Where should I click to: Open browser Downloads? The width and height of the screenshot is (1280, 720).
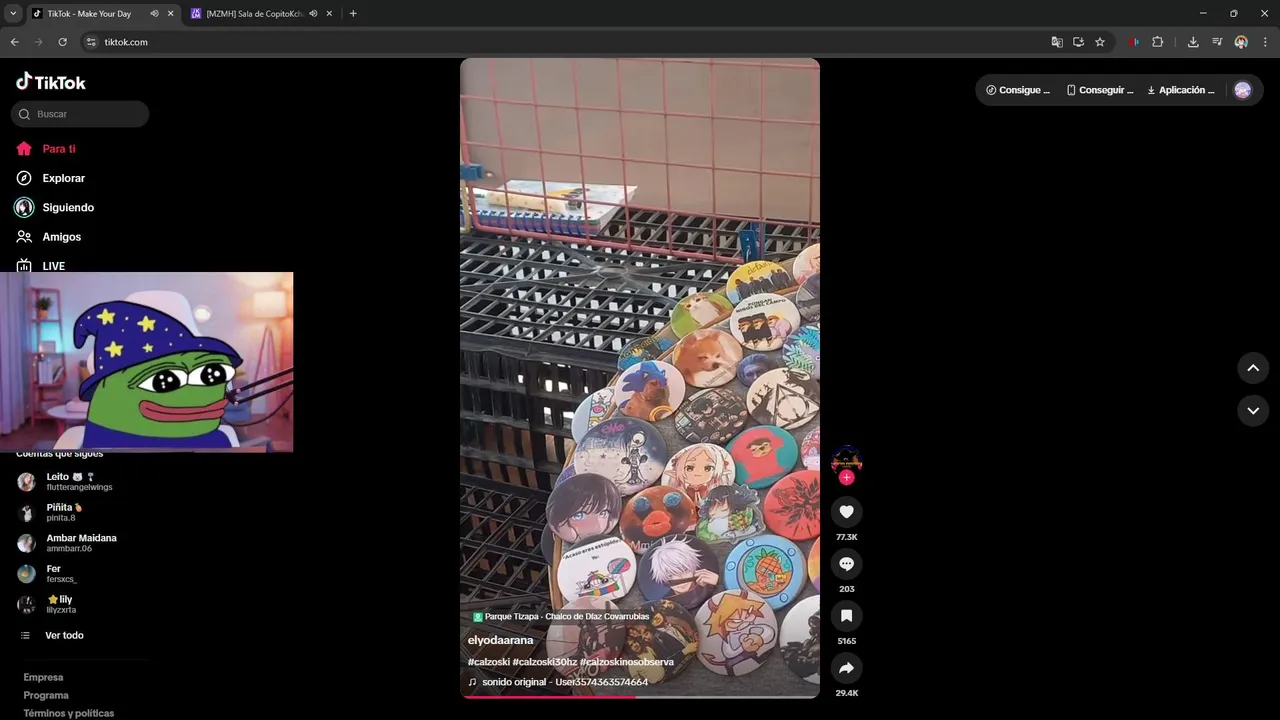(x=1193, y=42)
